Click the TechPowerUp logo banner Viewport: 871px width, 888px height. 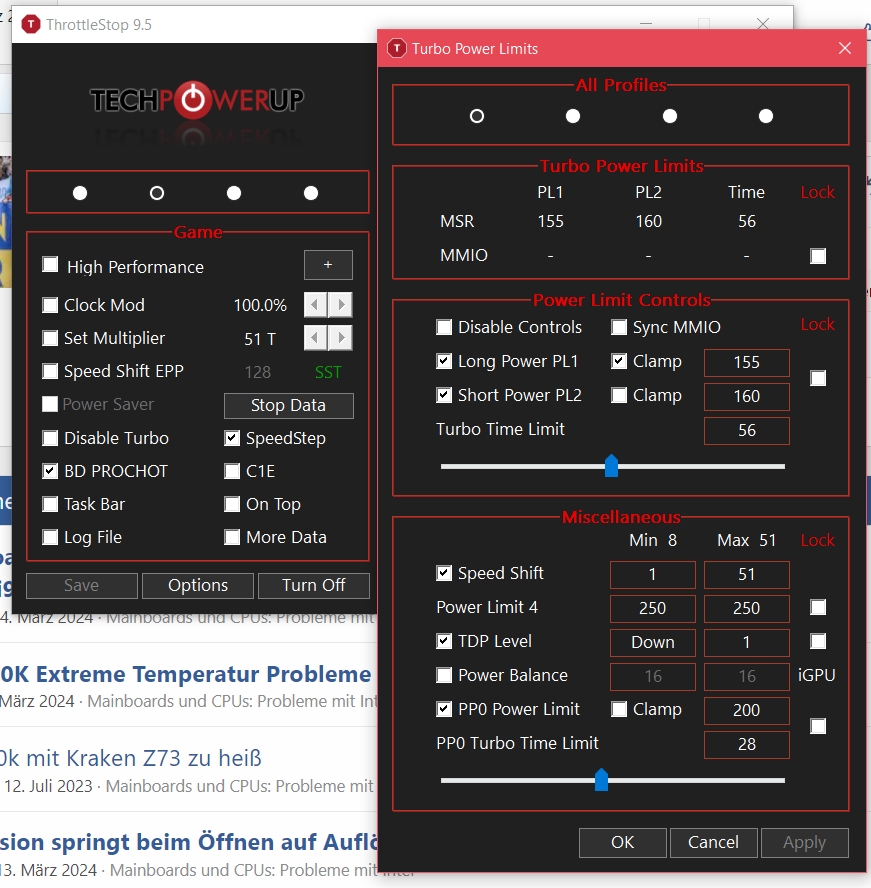coord(197,101)
